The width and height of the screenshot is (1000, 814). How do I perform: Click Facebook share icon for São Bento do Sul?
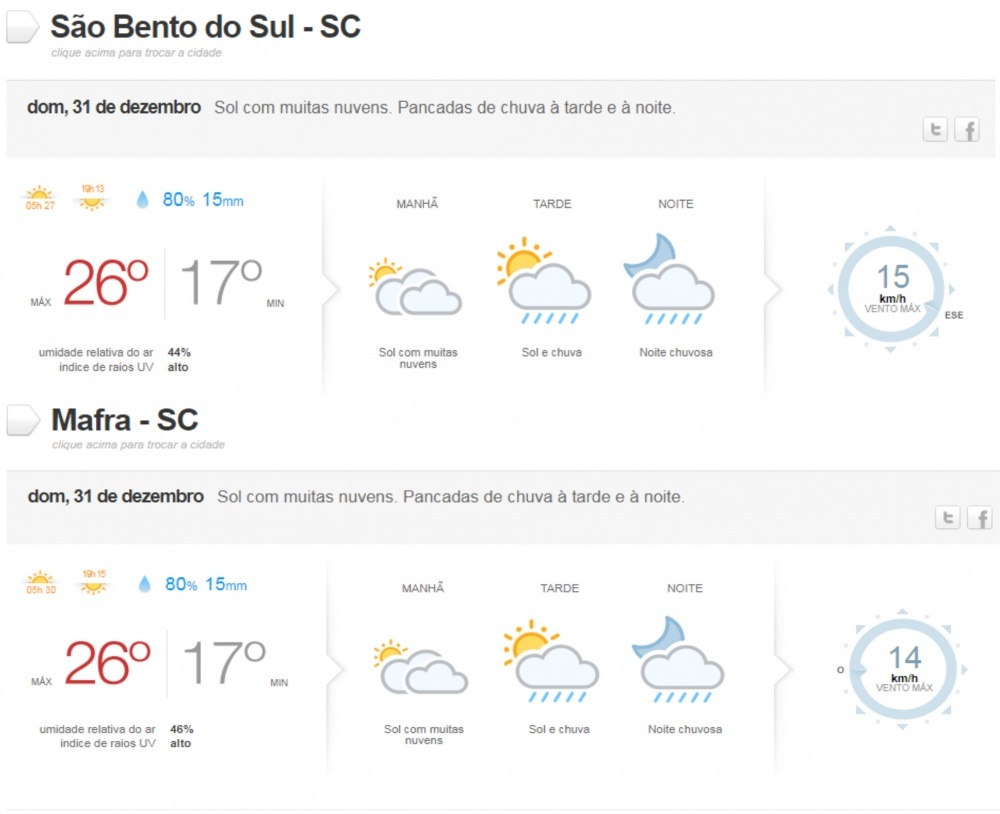[967, 129]
